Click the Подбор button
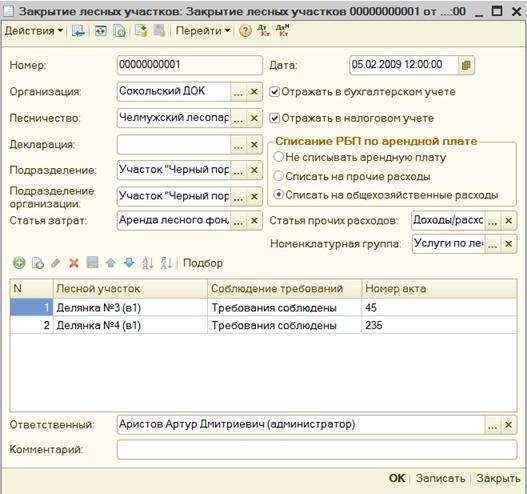527x494 pixels. 203,263
